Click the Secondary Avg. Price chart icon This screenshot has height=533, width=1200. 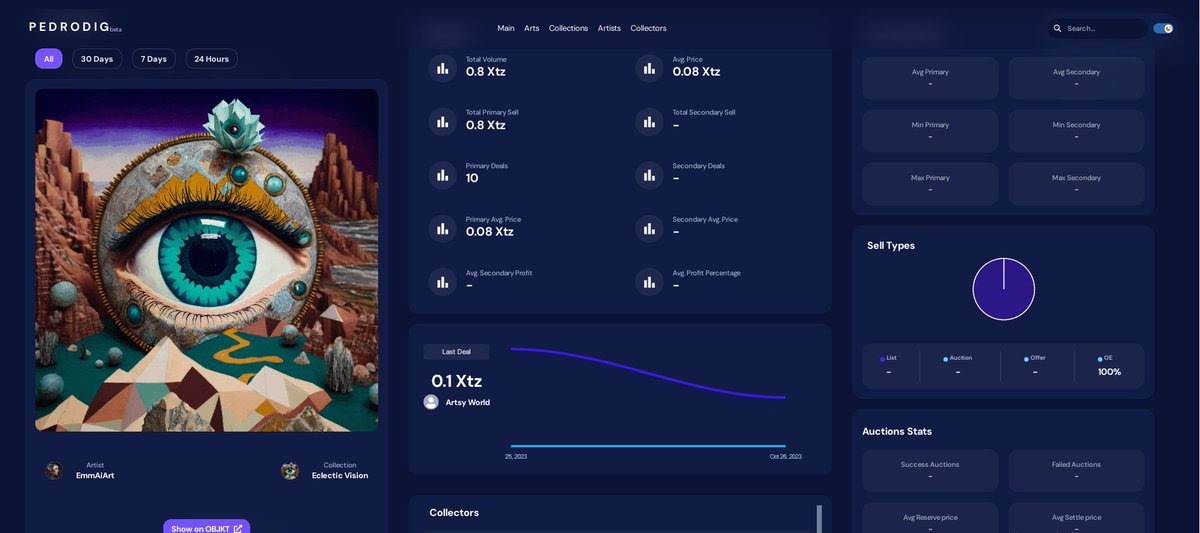tap(649, 229)
